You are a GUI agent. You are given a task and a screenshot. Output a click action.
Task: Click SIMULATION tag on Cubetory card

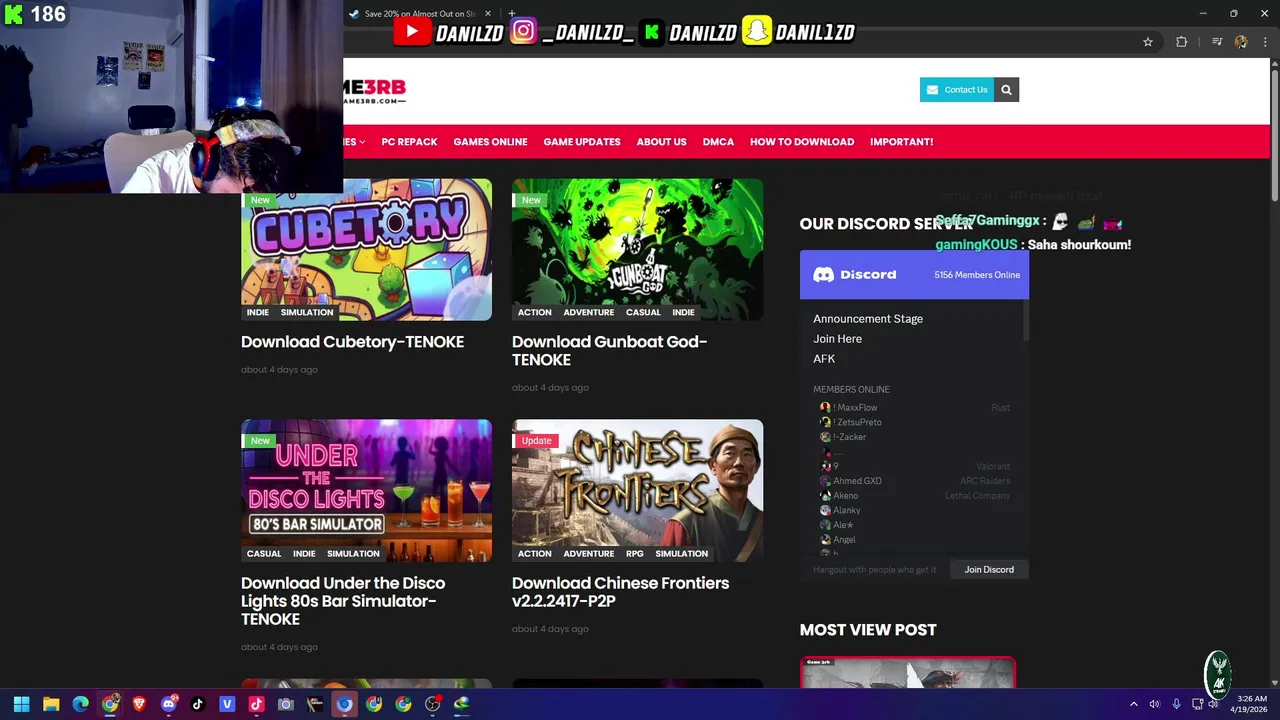coord(307,313)
